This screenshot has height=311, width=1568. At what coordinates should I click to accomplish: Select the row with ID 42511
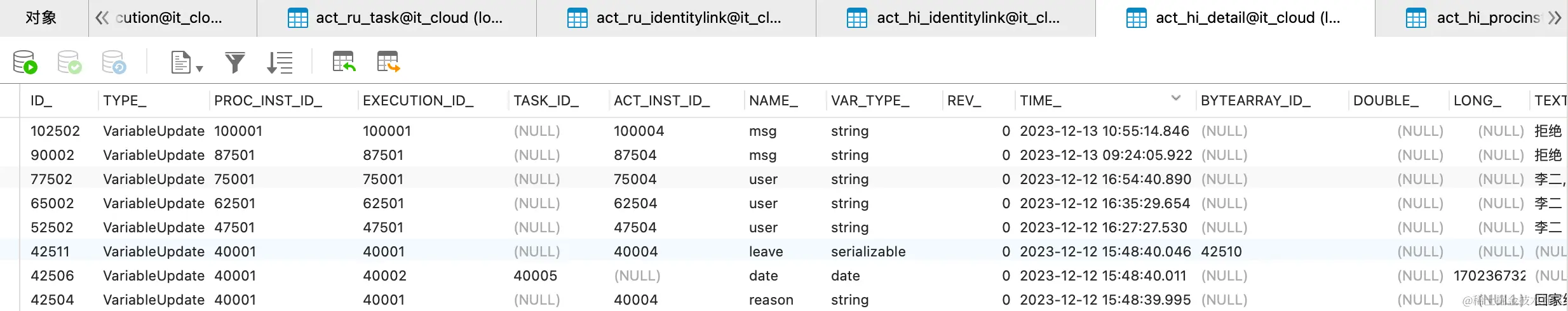tap(784, 251)
